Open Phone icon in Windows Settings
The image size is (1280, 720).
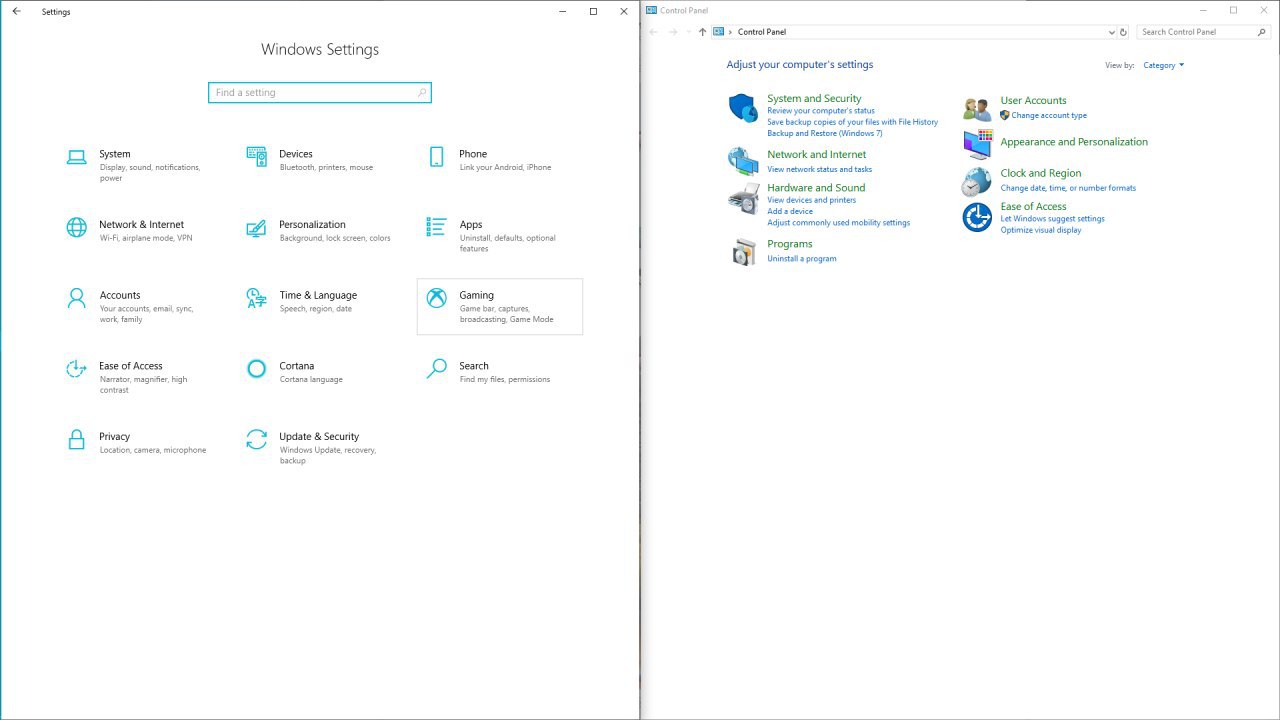coord(436,157)
